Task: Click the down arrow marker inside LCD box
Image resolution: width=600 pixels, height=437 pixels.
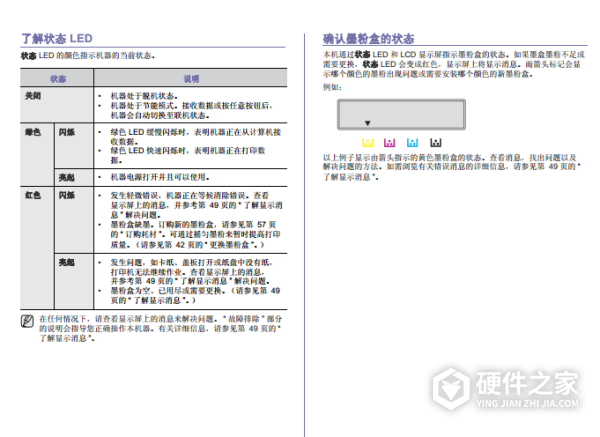Action: (367, 123)
